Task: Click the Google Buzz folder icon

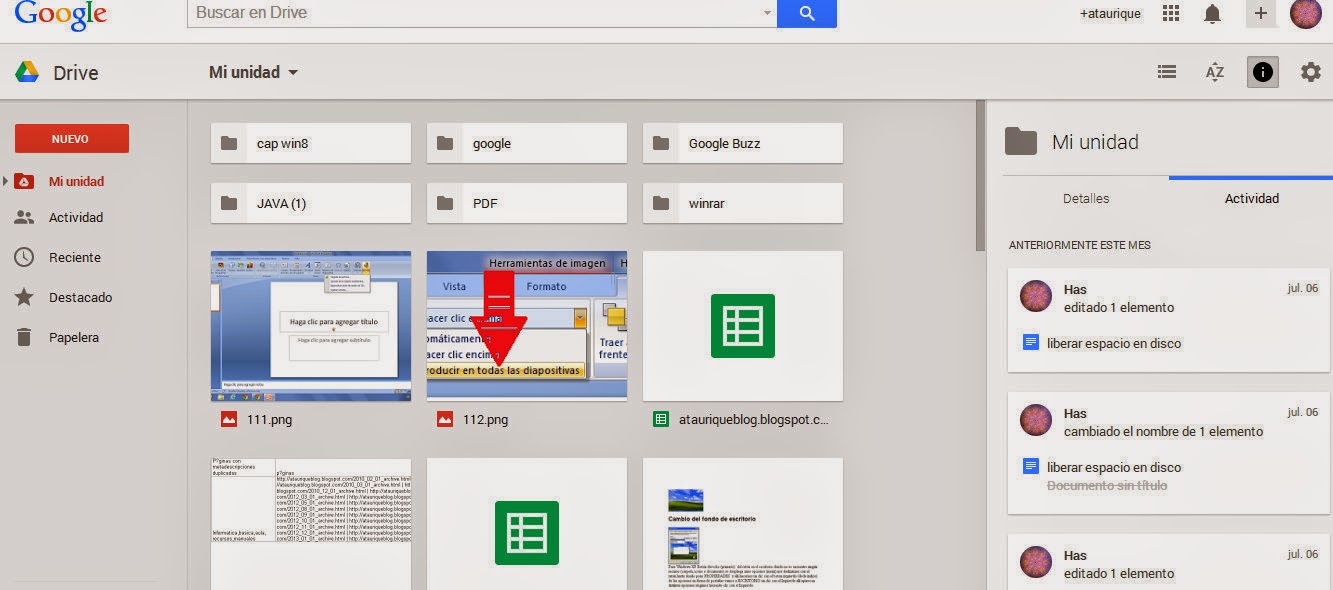Action: click(x=661, y=143)
